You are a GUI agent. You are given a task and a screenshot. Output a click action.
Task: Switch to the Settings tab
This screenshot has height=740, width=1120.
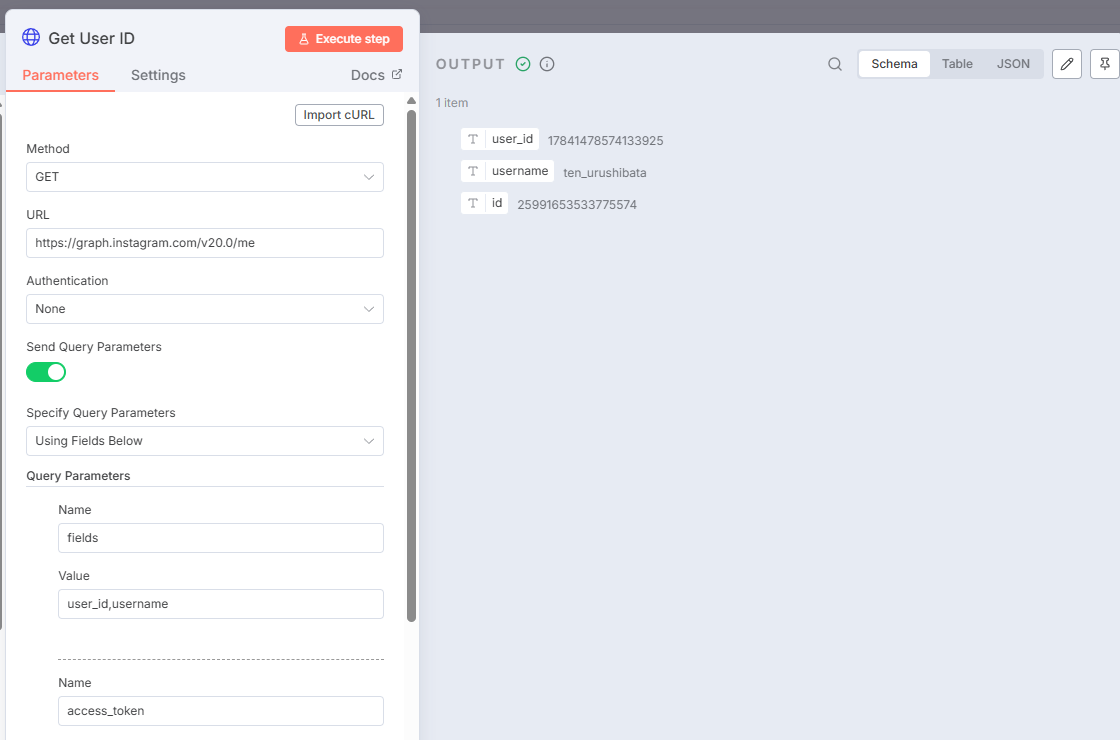158,75
